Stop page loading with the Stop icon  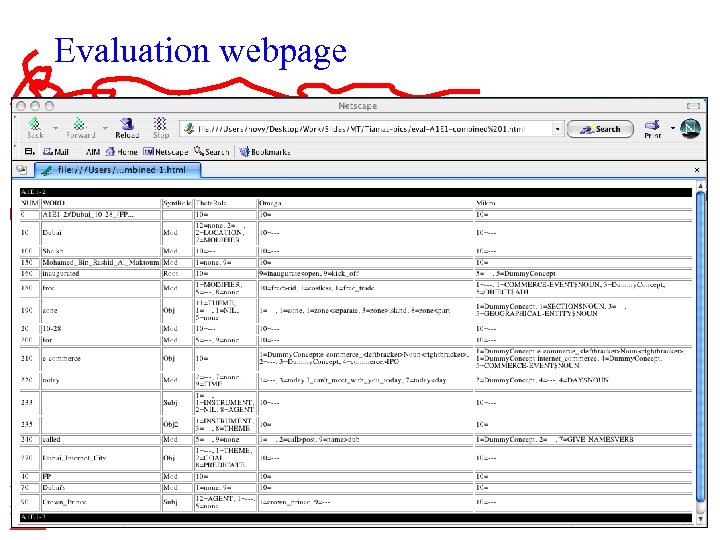click(160, 128)
